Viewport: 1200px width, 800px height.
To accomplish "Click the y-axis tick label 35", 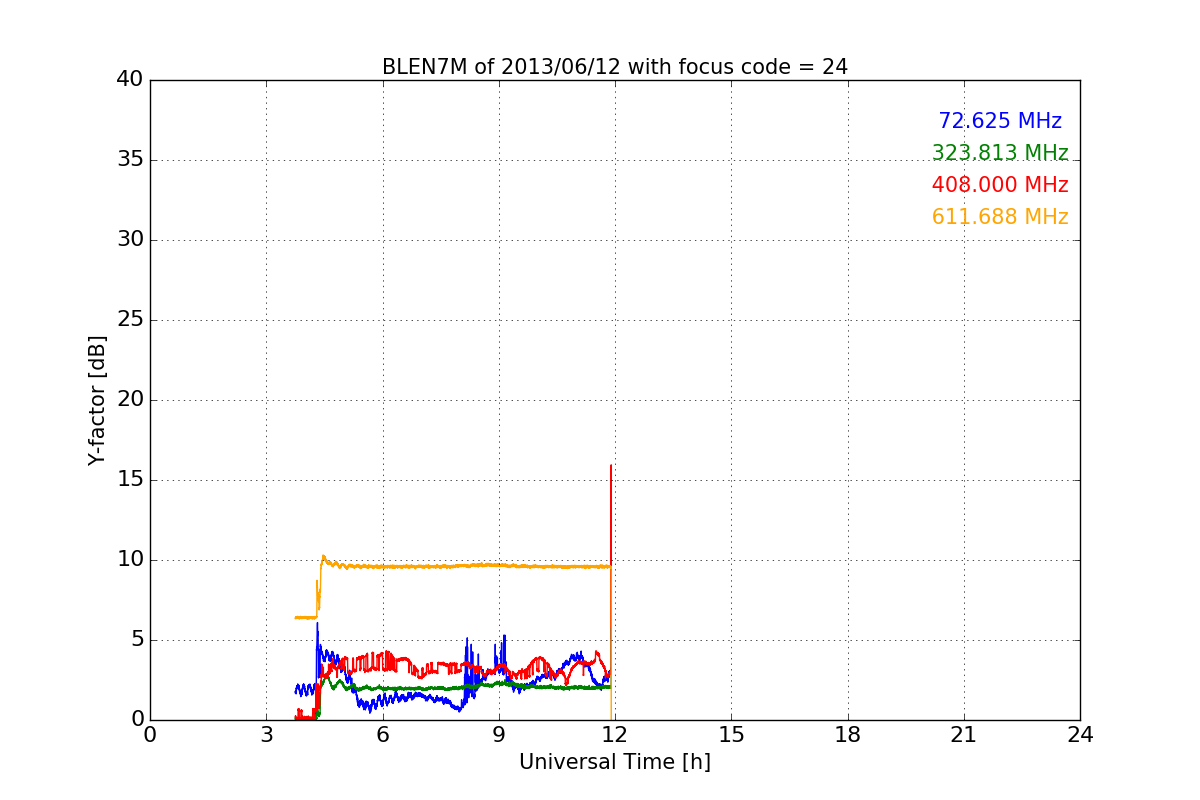I will (x=130, y=160).
